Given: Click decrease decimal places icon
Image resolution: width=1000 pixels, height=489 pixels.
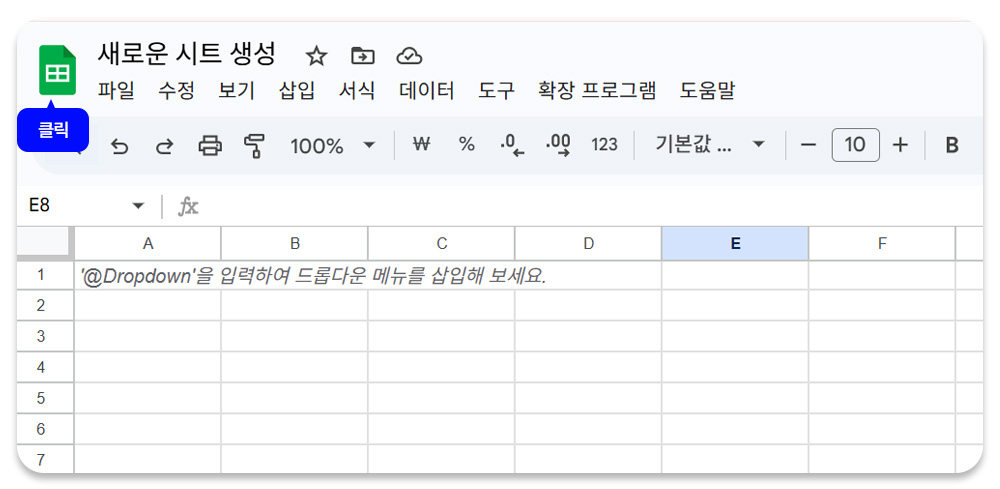Looking at the screenshot, I should tap(512, 145).
